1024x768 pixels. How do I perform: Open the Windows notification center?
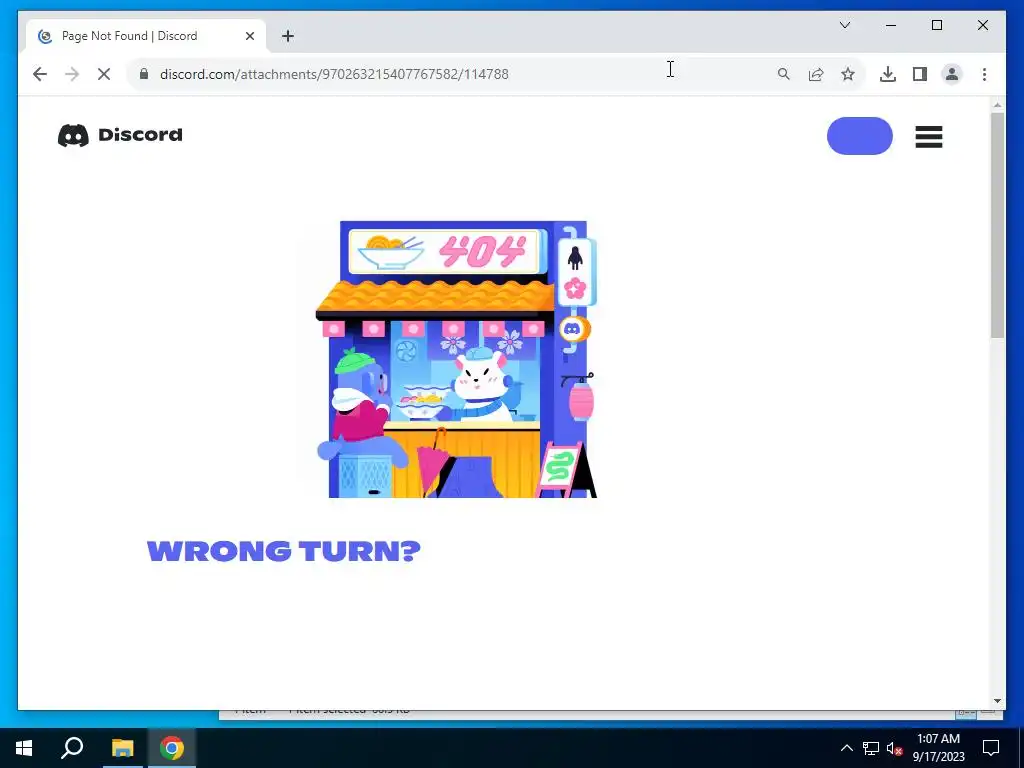point(991,748)
